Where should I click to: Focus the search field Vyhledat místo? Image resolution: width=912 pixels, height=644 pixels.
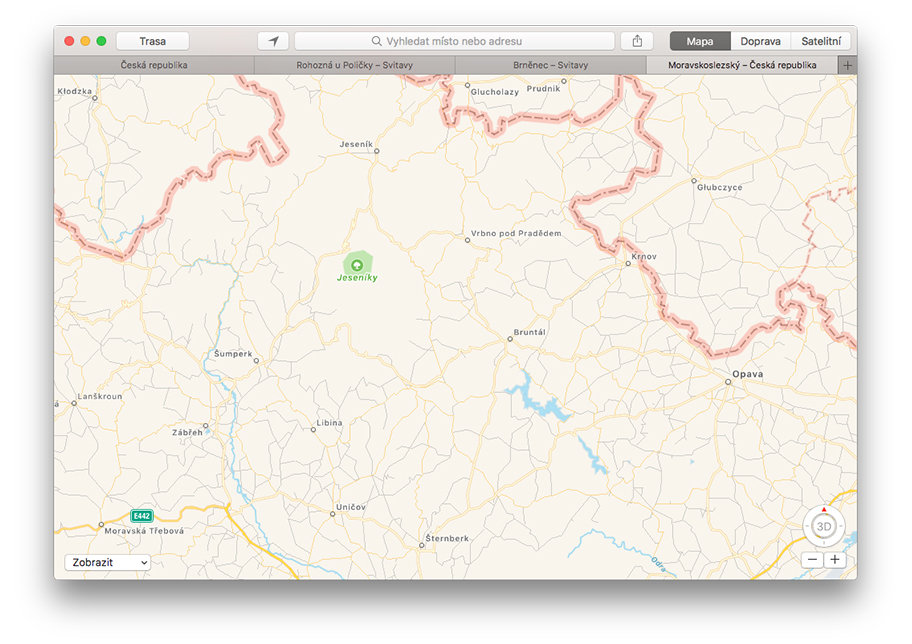click(454, 41)
